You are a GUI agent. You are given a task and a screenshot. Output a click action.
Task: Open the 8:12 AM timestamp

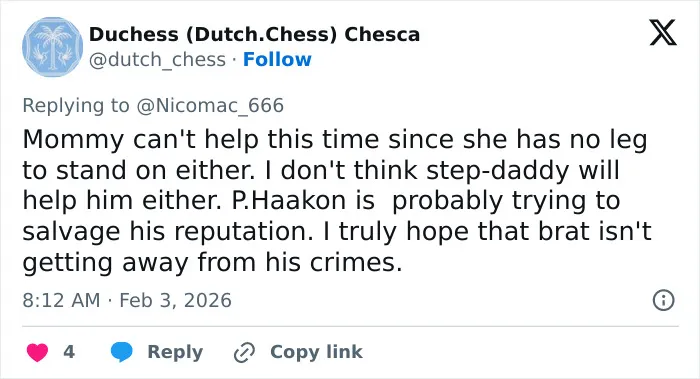(x=61, y=300)
